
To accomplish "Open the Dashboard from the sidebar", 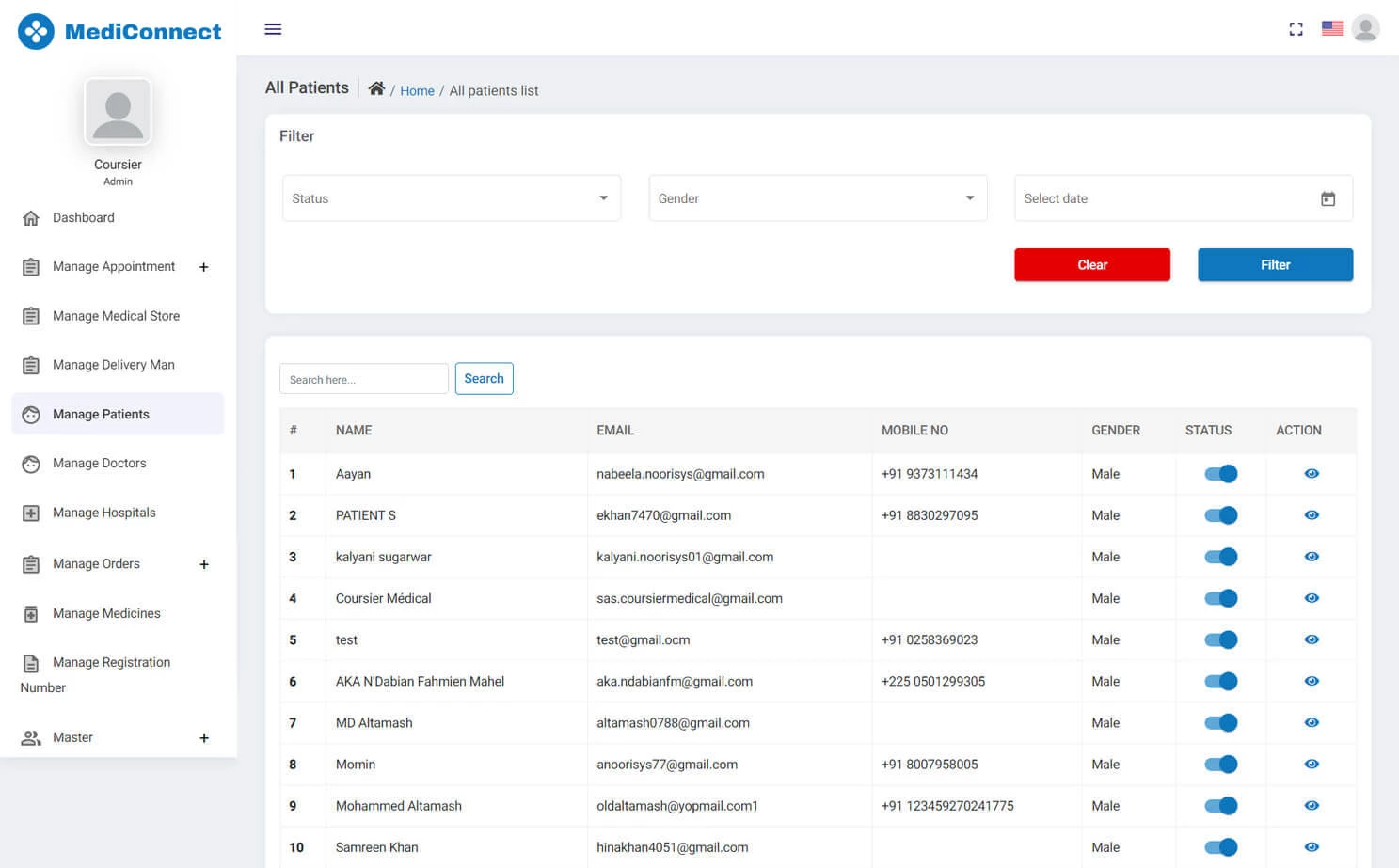I will coord(31,217).
